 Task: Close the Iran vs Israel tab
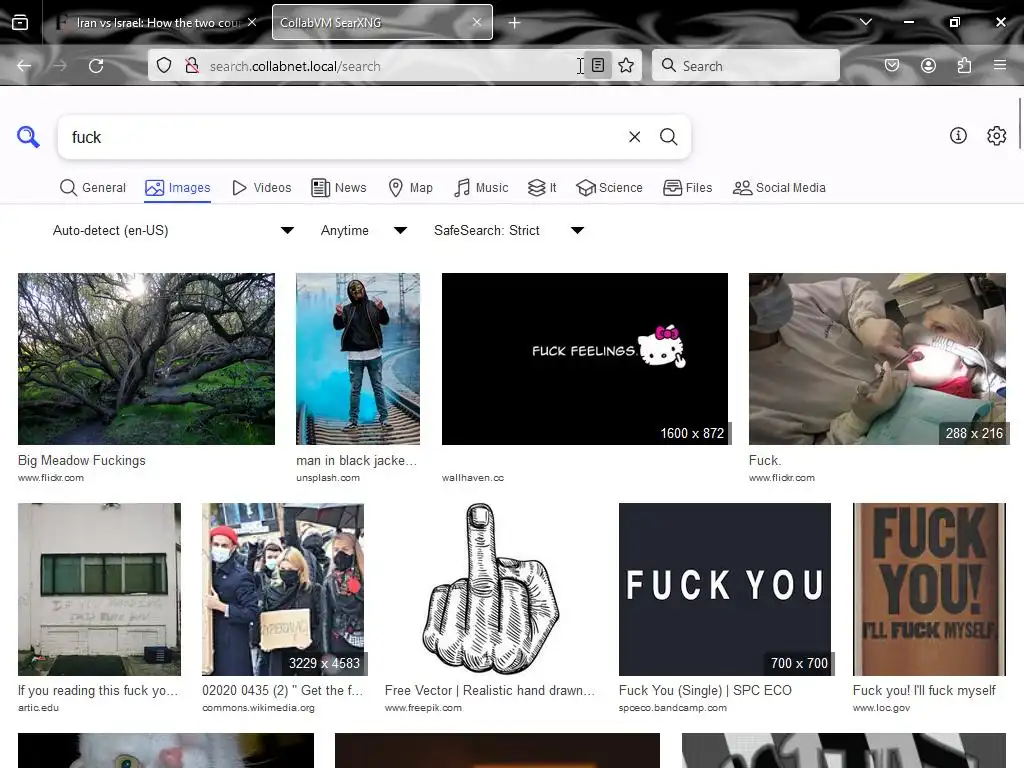(x=252, y=22)
